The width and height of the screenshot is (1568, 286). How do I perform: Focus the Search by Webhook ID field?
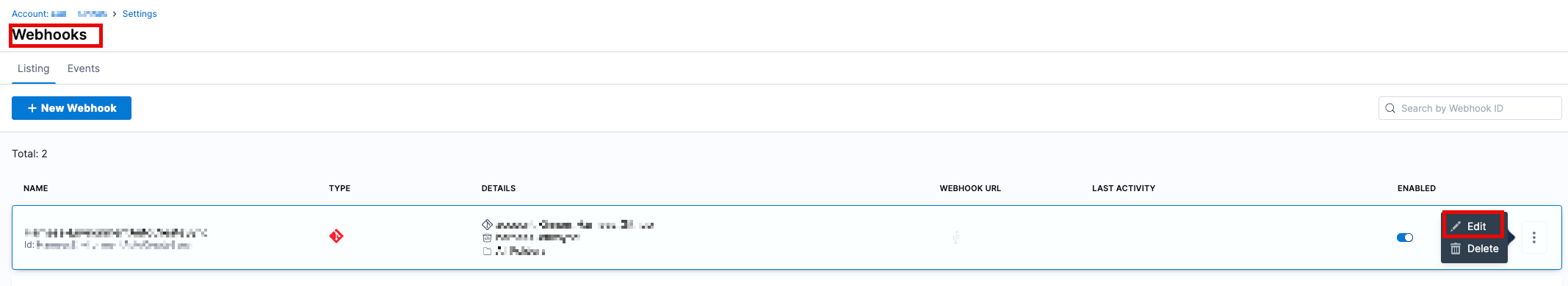point(1470,108)
